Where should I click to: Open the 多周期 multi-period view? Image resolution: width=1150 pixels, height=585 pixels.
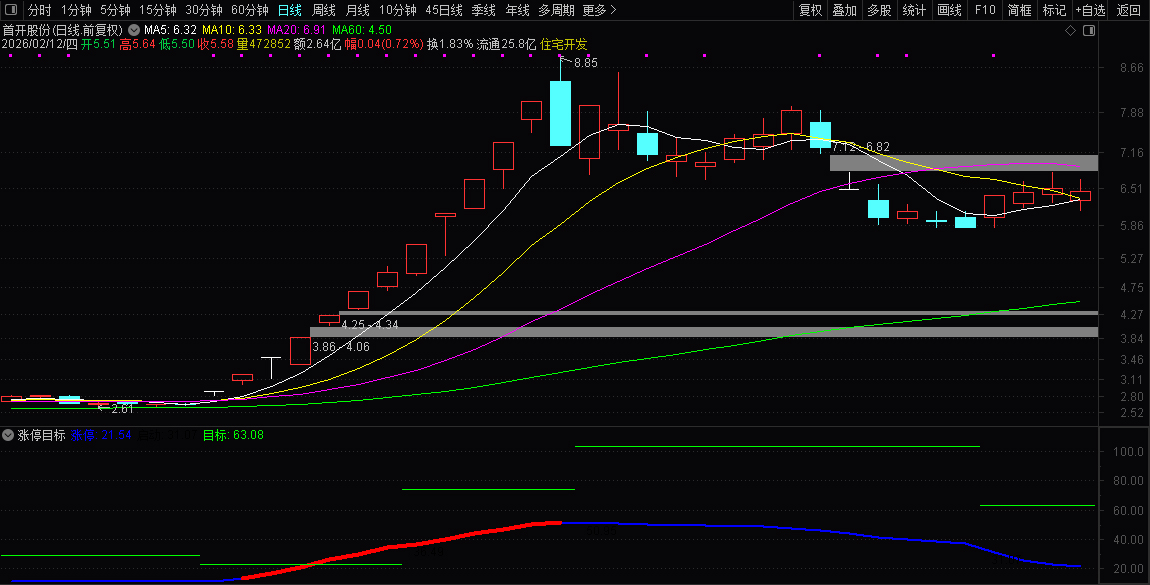tap(556, 10)
